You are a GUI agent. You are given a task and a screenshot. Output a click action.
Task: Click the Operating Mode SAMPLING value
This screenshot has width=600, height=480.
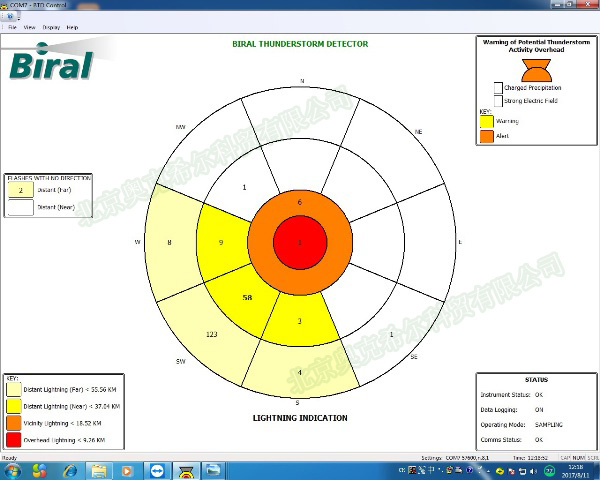tap(549, 424)
